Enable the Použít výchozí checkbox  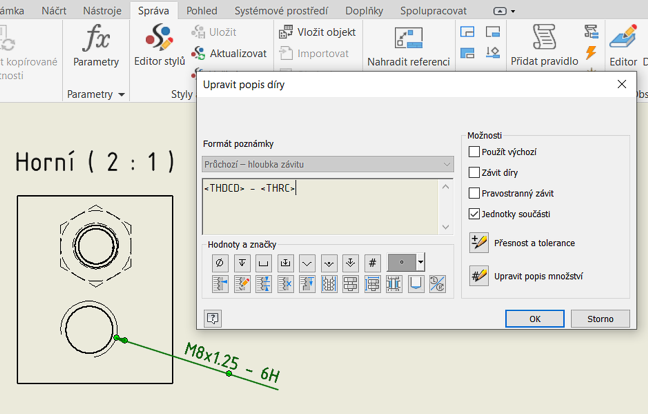(475, 152)
